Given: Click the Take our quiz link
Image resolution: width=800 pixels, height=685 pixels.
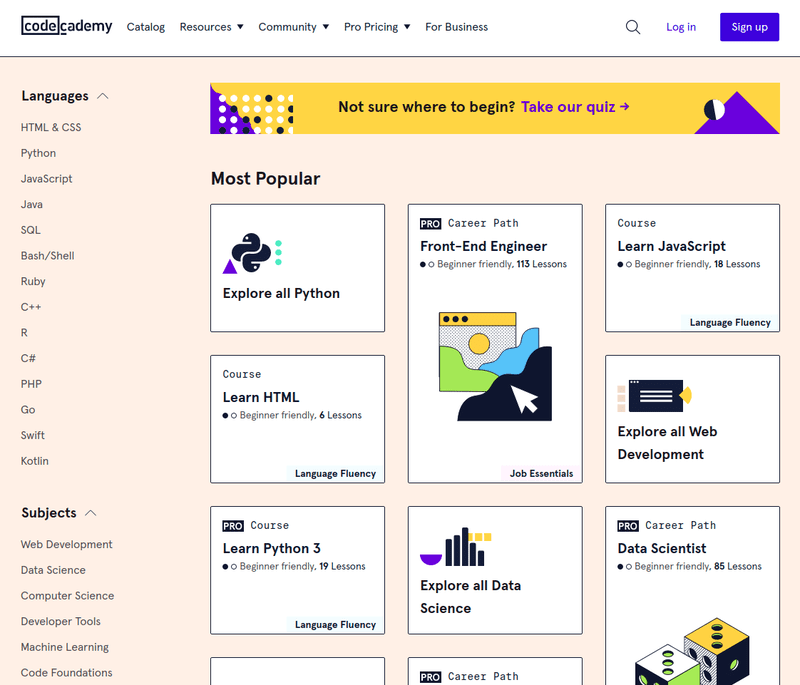Looking at the screenshot, I should pyautogui.click(x=575, y=107).
